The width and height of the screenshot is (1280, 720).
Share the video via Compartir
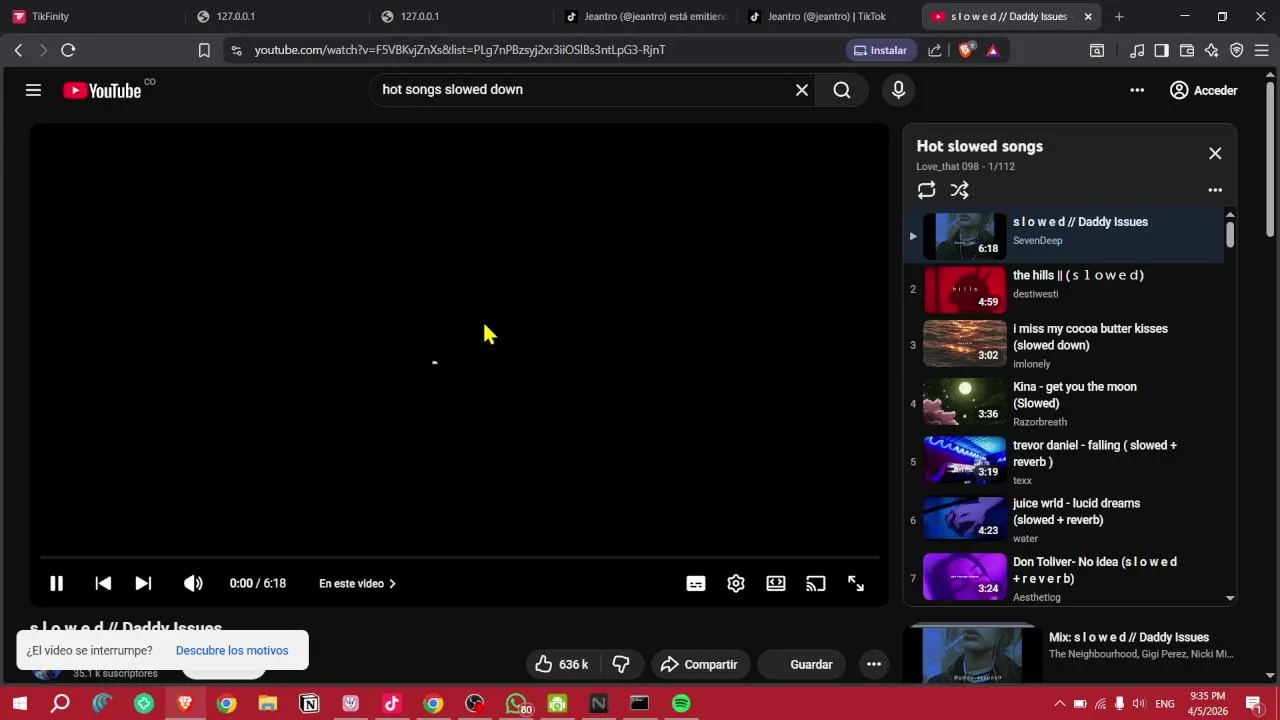tap(699, 664)
